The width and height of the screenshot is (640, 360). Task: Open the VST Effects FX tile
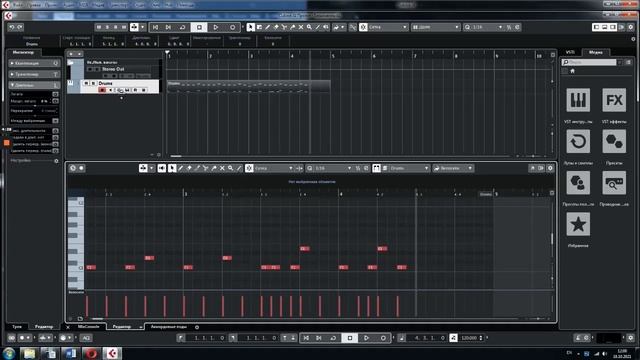click(x=614, y=100)
